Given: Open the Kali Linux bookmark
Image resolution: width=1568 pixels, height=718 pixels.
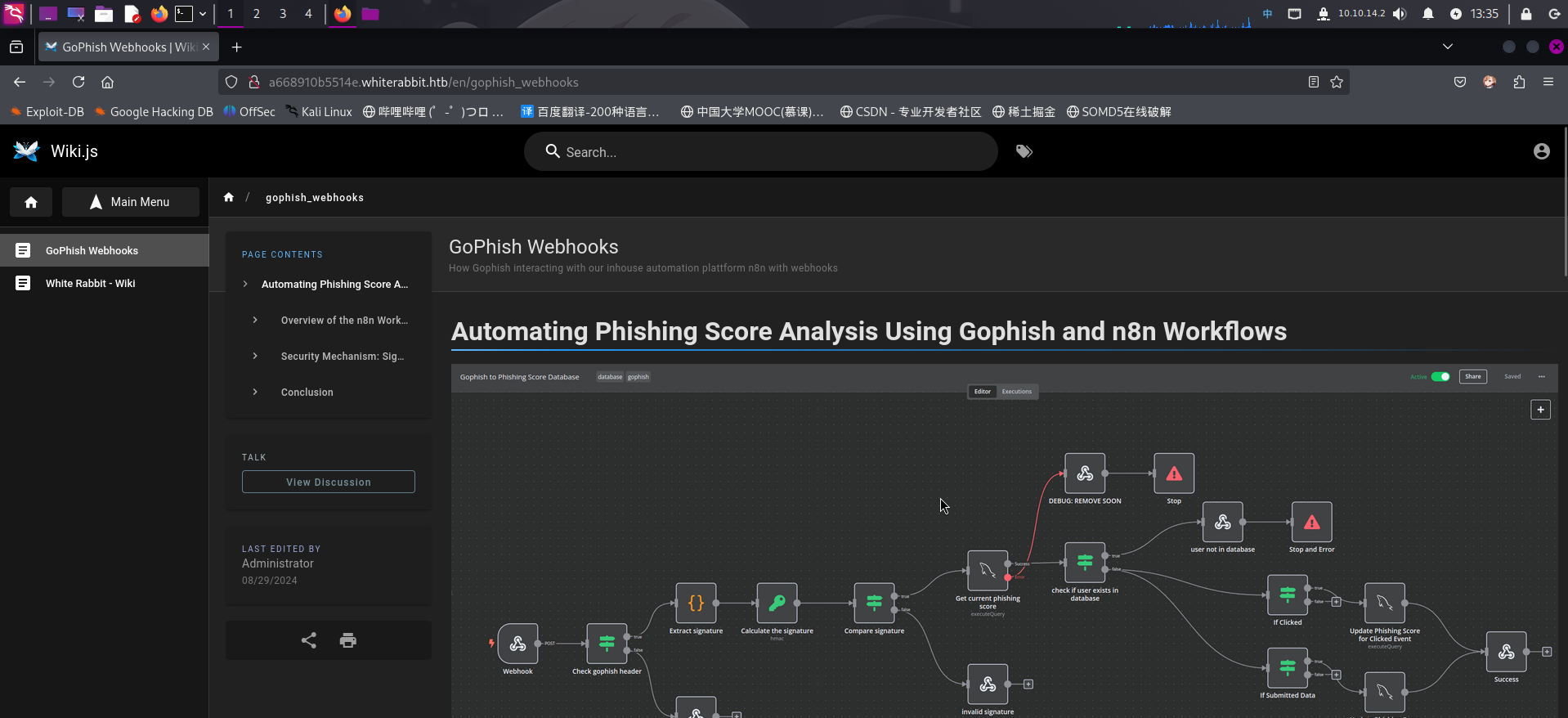Looking at the screenshot, I should (x=319, y=112).
